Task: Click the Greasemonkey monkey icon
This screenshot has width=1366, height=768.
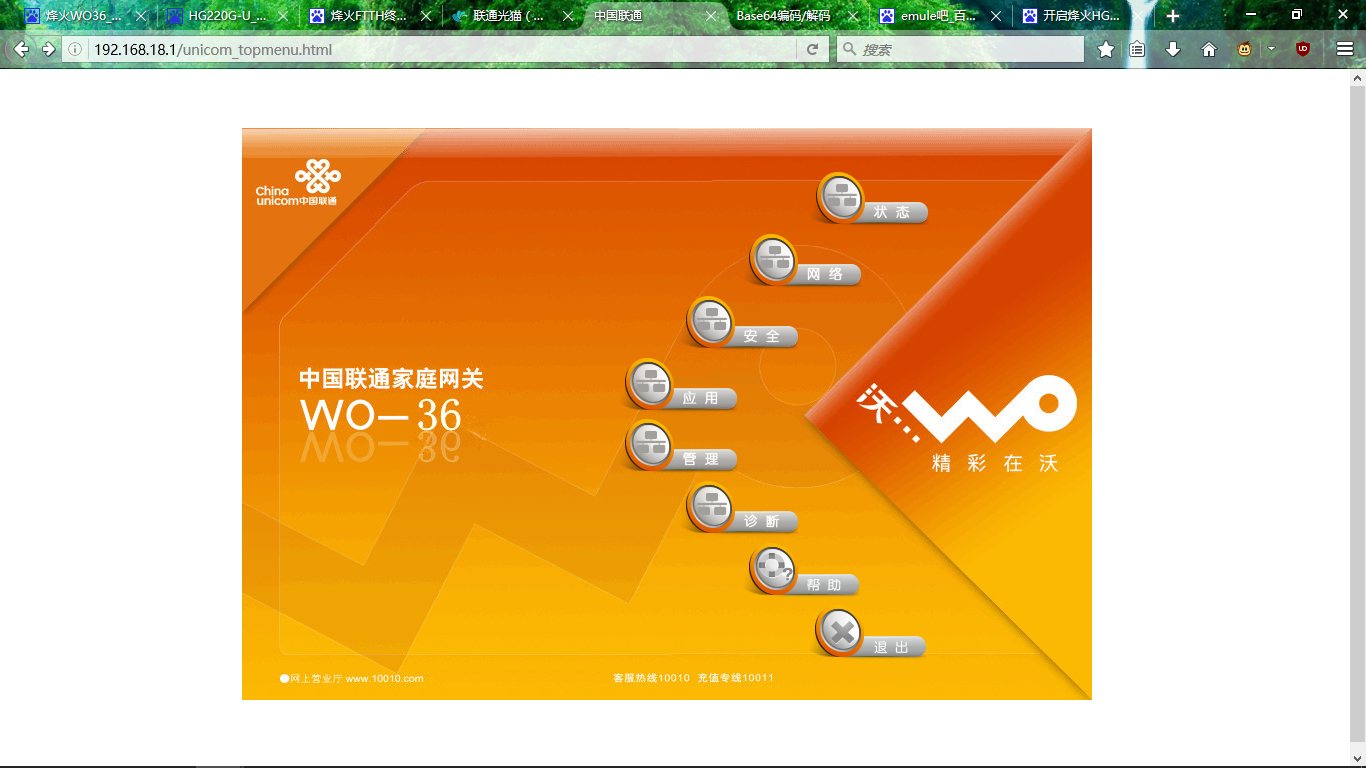Action: click(1245, 49)
